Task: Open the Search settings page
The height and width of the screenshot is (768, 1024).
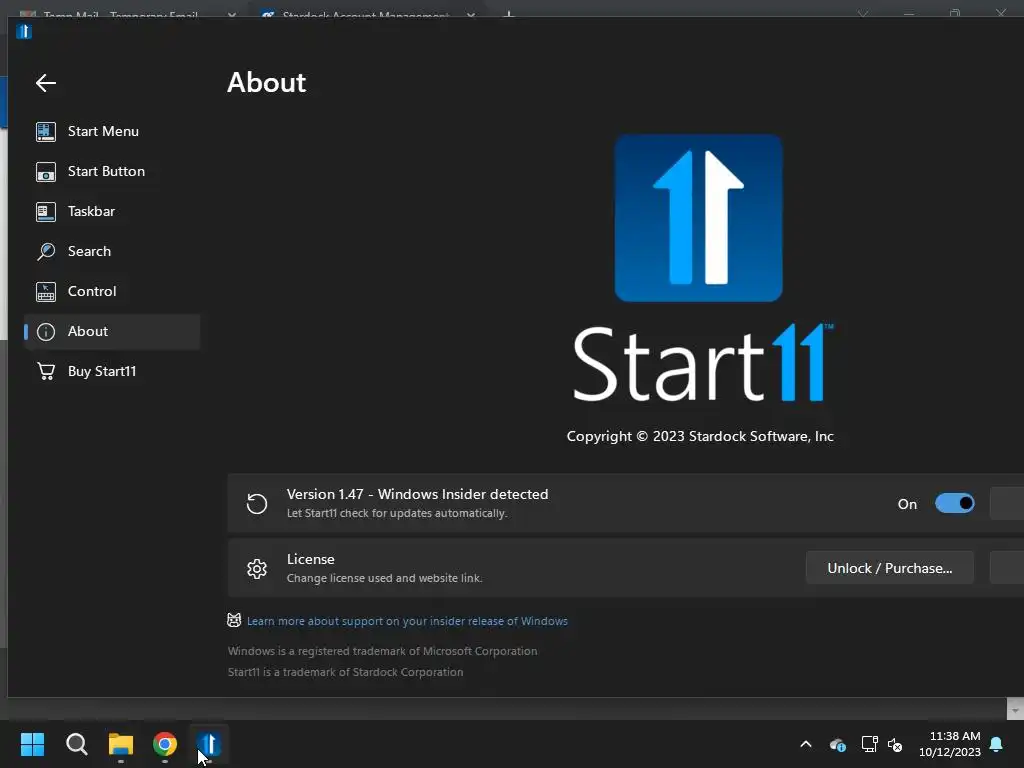Action: pos(112,251)
